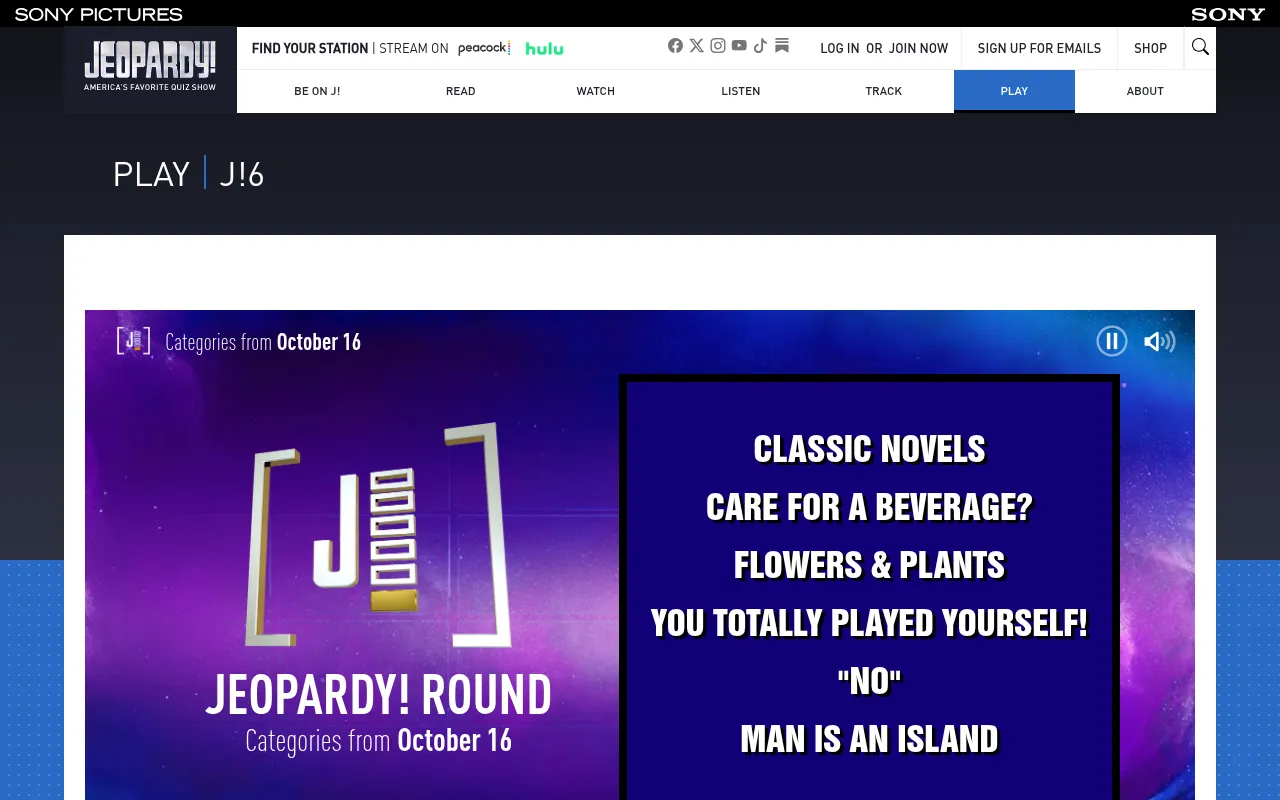Image resolution: width=1280 pixels, height=800 pixels.
Task: Open the TikTok social icon
Action: (x=760, y=45)
